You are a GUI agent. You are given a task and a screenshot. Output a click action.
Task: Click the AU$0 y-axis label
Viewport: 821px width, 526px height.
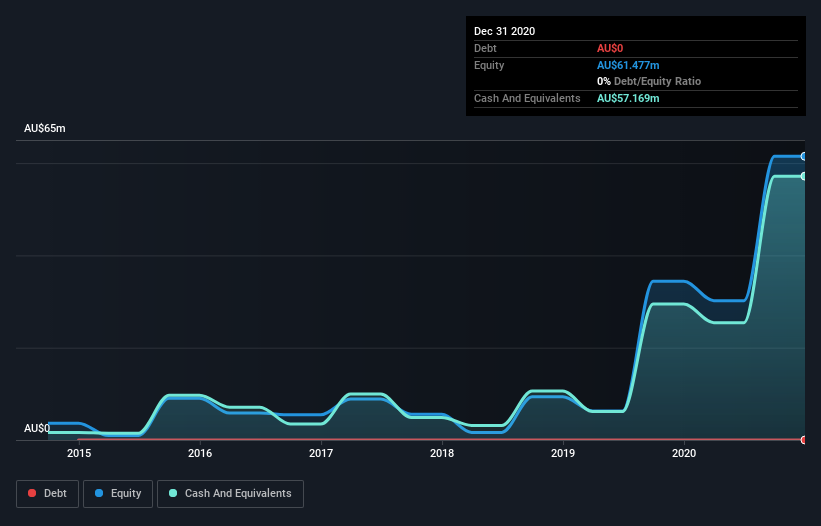point(37,428)
